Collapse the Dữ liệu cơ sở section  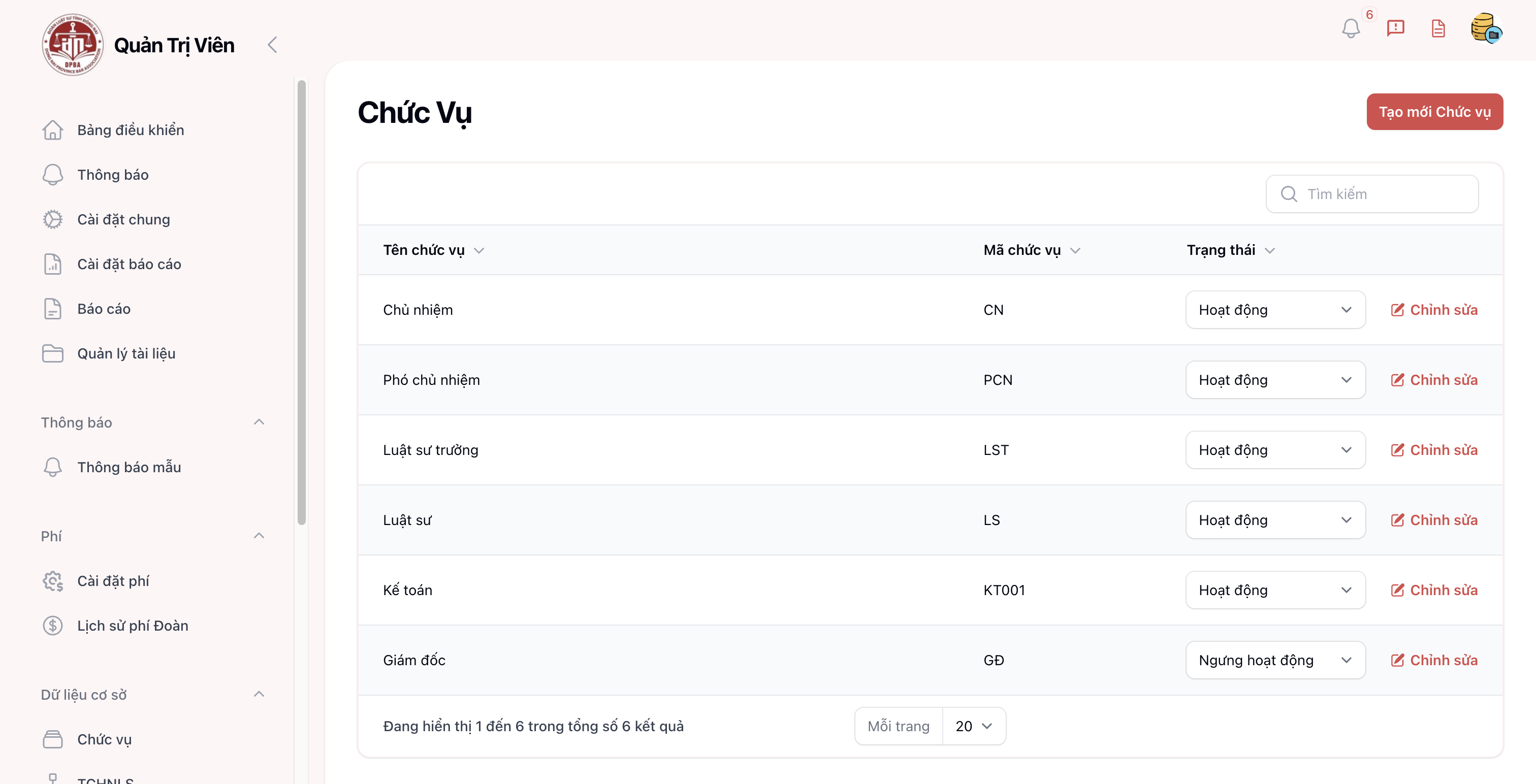259,694
